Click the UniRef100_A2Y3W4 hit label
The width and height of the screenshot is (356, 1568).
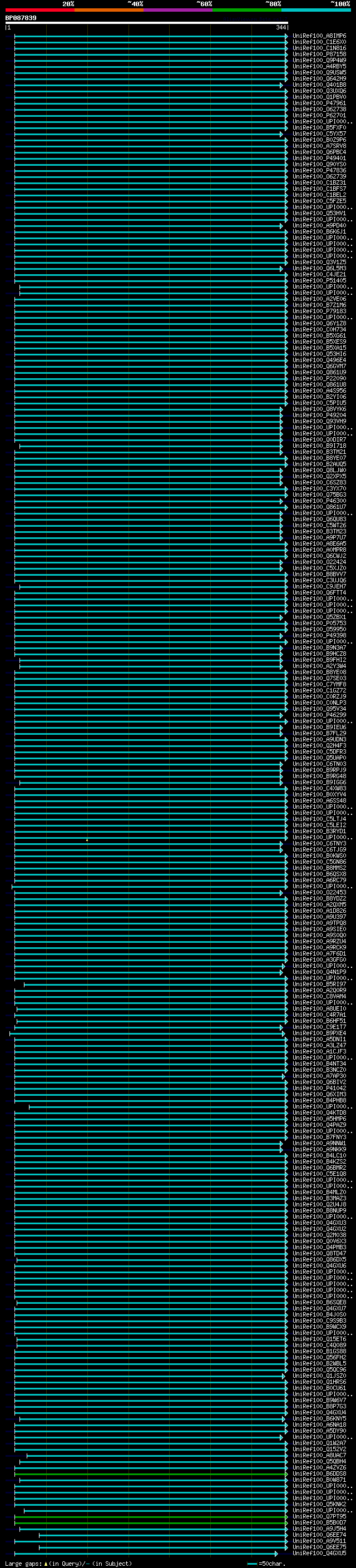319,666
